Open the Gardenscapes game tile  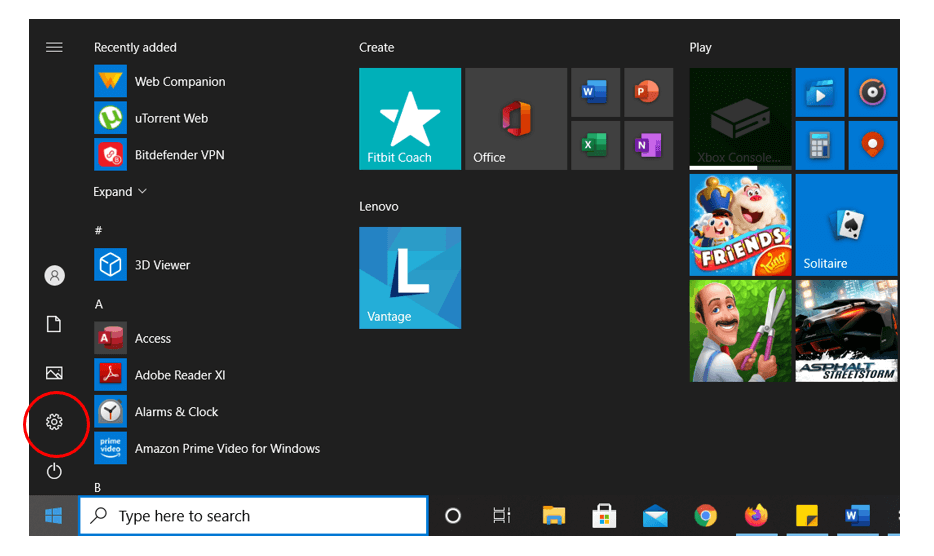click(x=740, y=331)
